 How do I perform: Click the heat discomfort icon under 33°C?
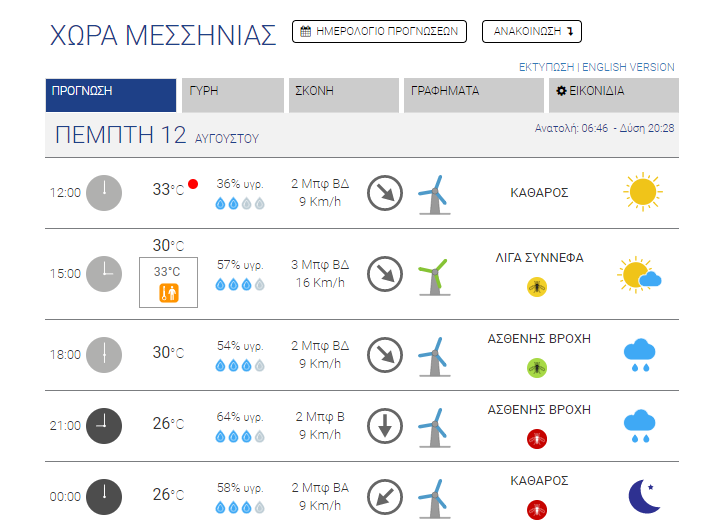(x=169, y=292)
